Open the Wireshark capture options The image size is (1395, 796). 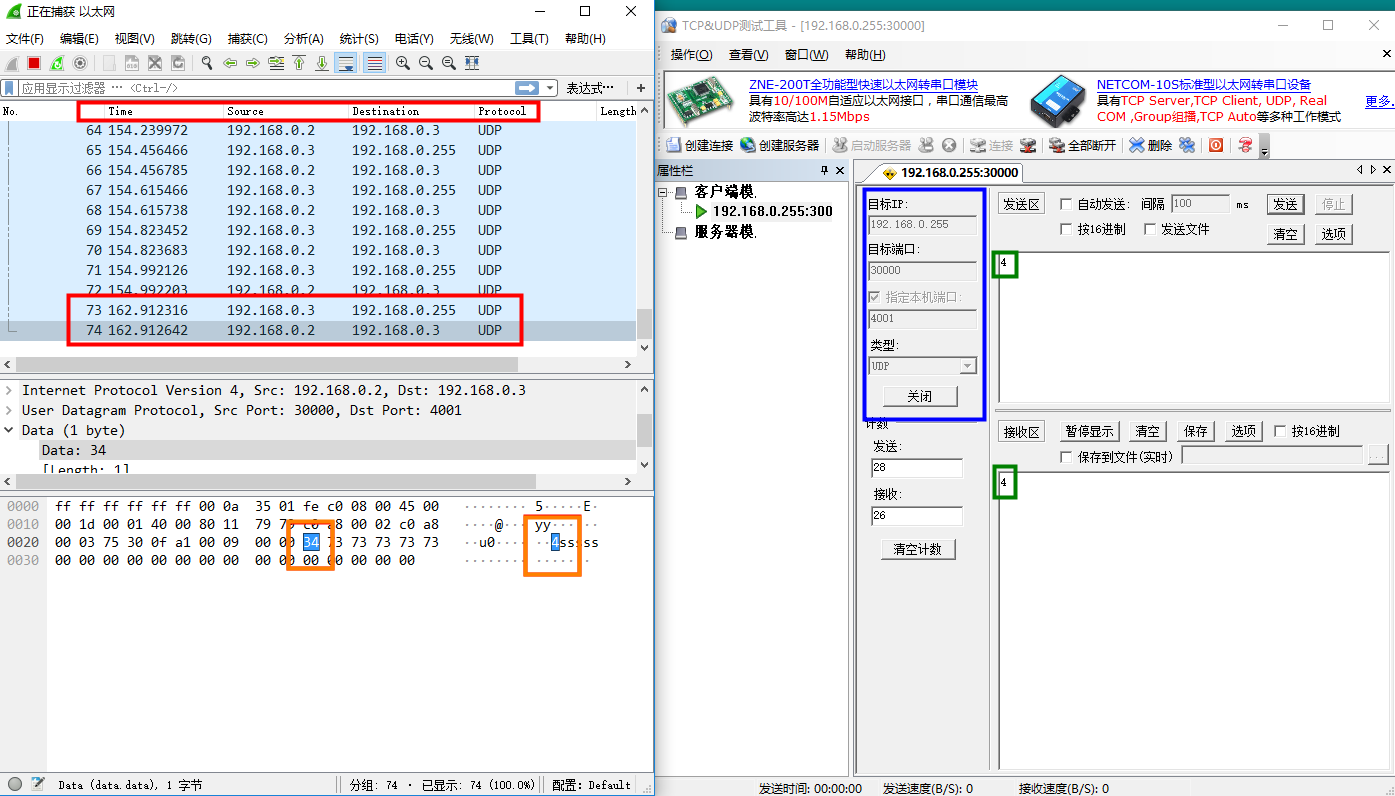click(x=80, y=63)
